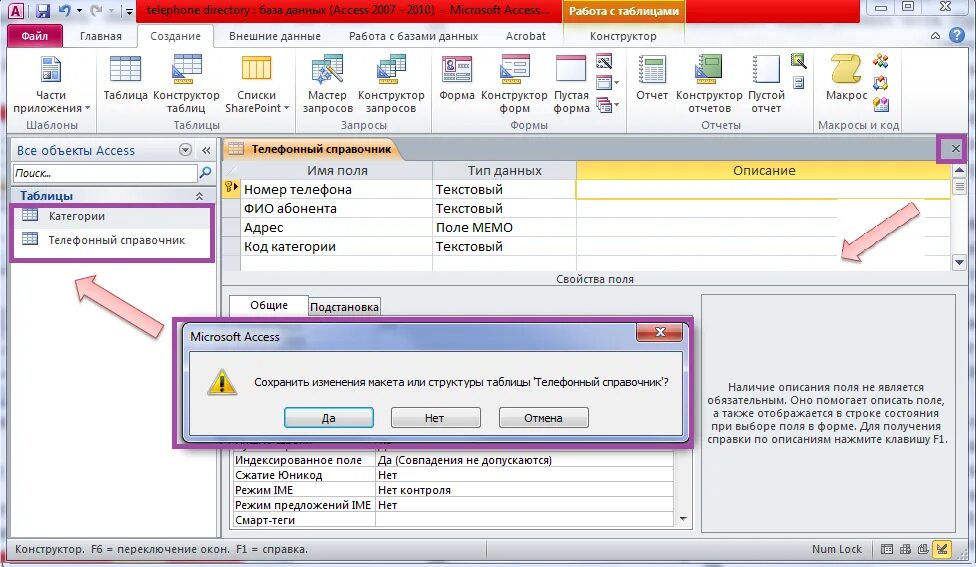
Task: Click the Undo arrow icon
Action: point(65,11)
